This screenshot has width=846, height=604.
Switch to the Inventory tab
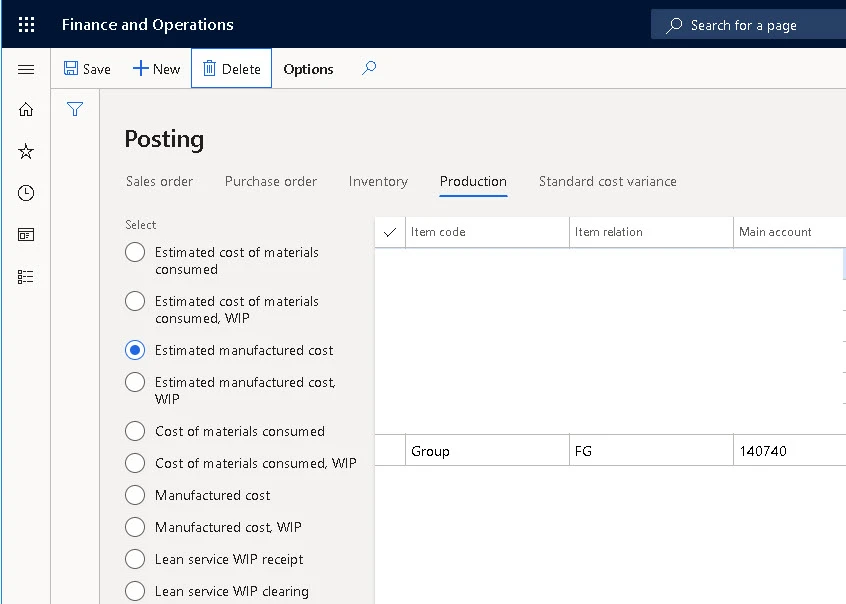pos(378,181)
